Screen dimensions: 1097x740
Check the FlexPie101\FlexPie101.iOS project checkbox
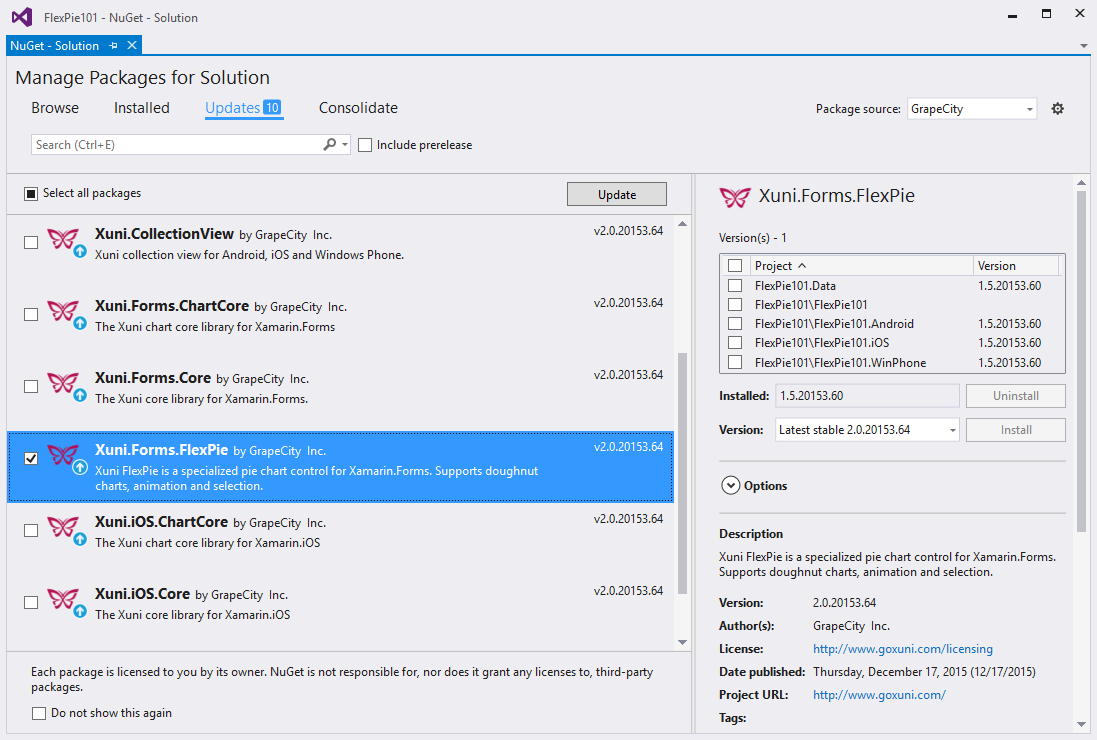coord(735,343)
